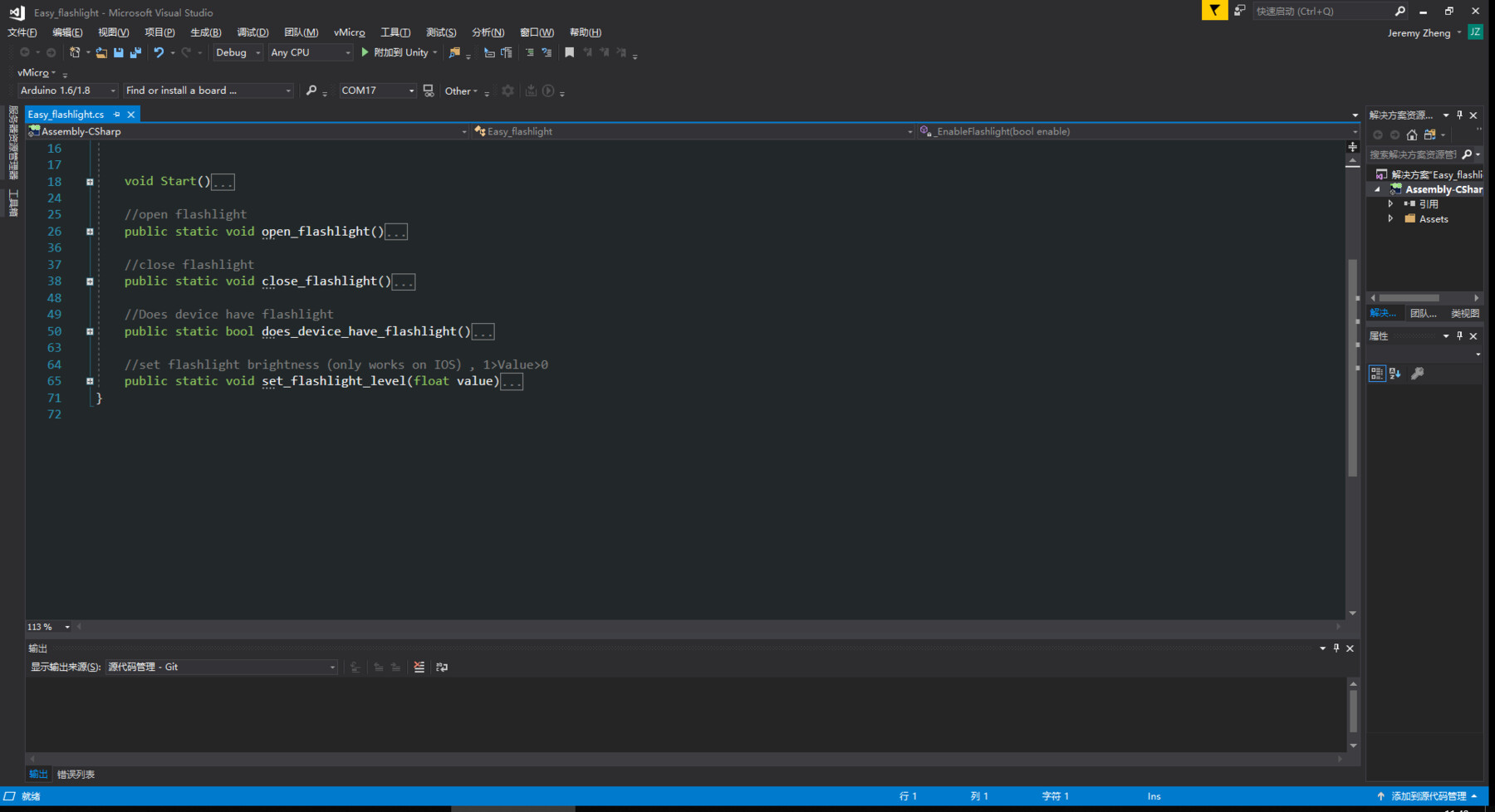Open the COM17 port dropdown

click(378, 90)
